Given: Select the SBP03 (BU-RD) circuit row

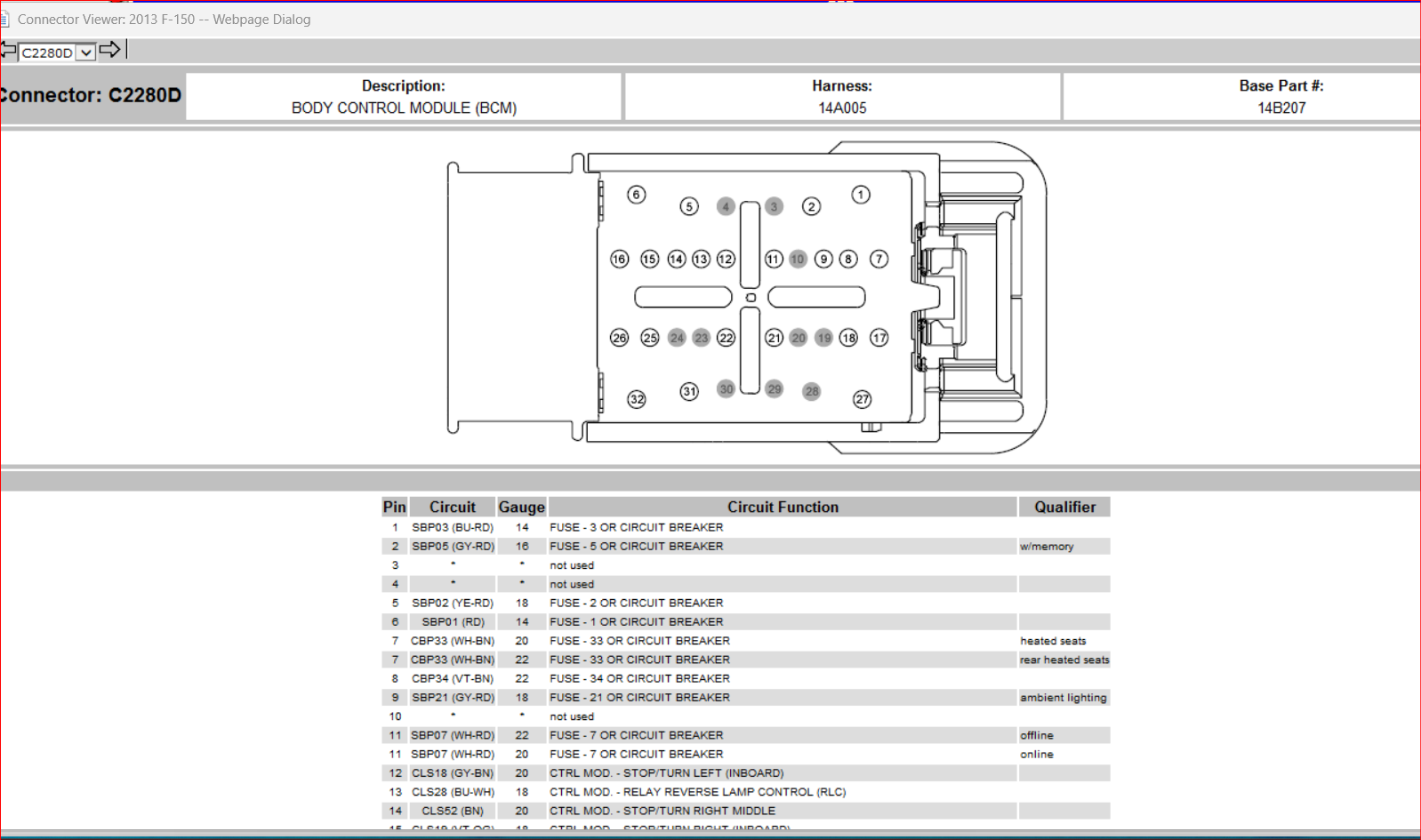Looking at the screenshot, I should [745, 527].
